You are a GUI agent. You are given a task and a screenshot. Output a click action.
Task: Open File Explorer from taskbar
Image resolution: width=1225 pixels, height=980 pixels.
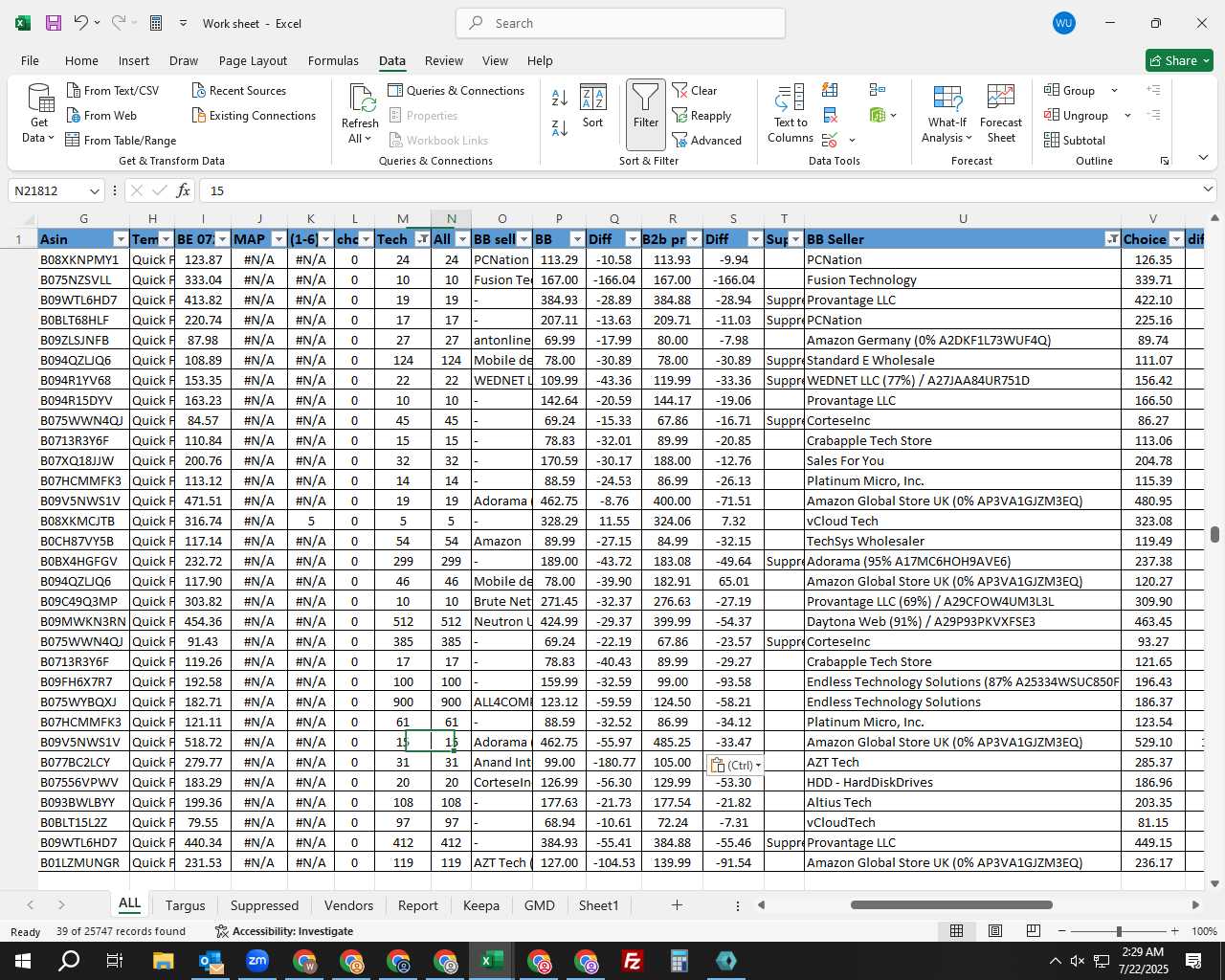[163, 961]
